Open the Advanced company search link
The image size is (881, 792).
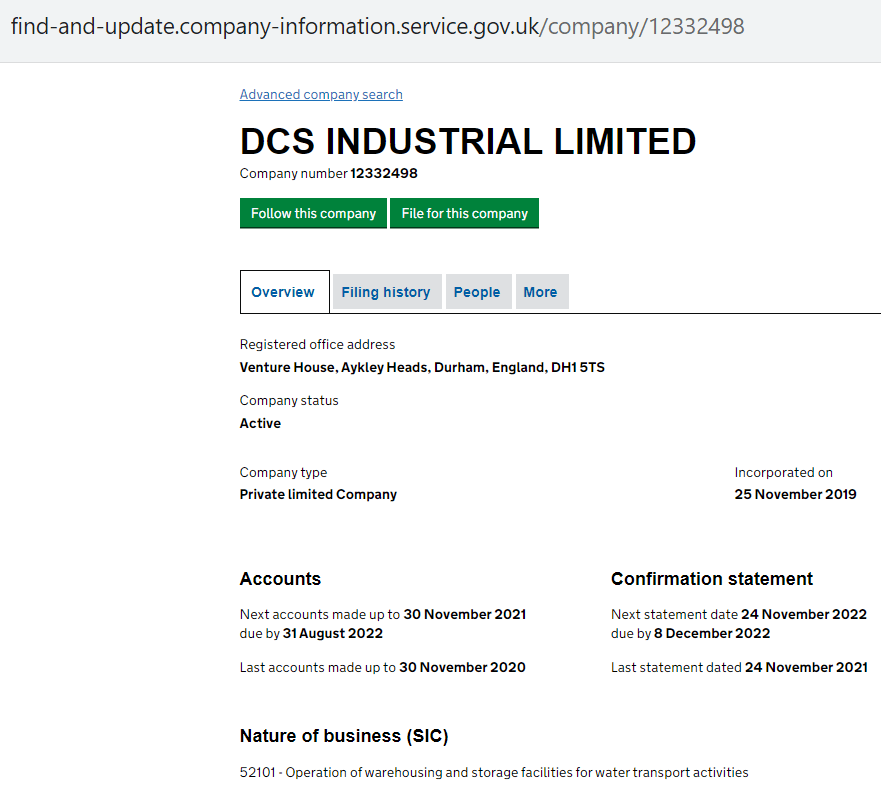coord(321,95)
